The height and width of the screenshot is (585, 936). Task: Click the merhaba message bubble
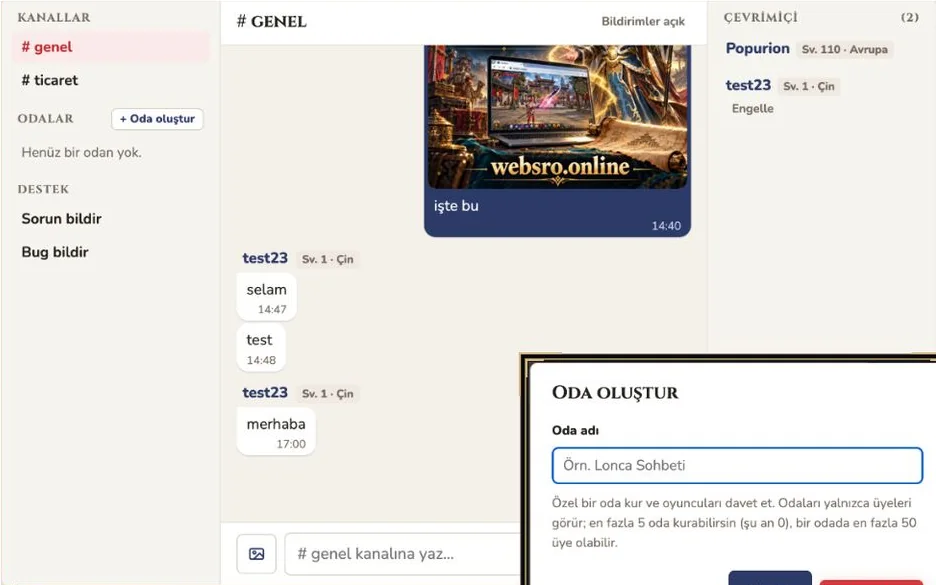point(276,432)
